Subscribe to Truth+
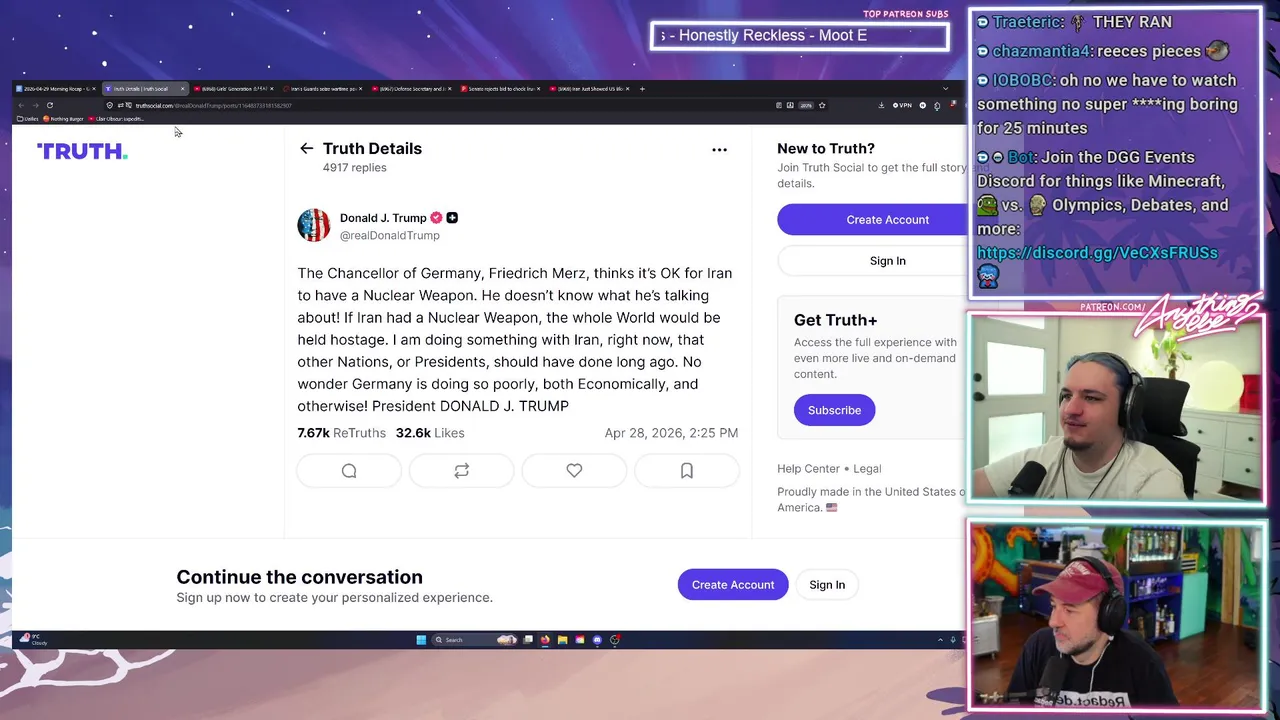 (x=834, y=410)
